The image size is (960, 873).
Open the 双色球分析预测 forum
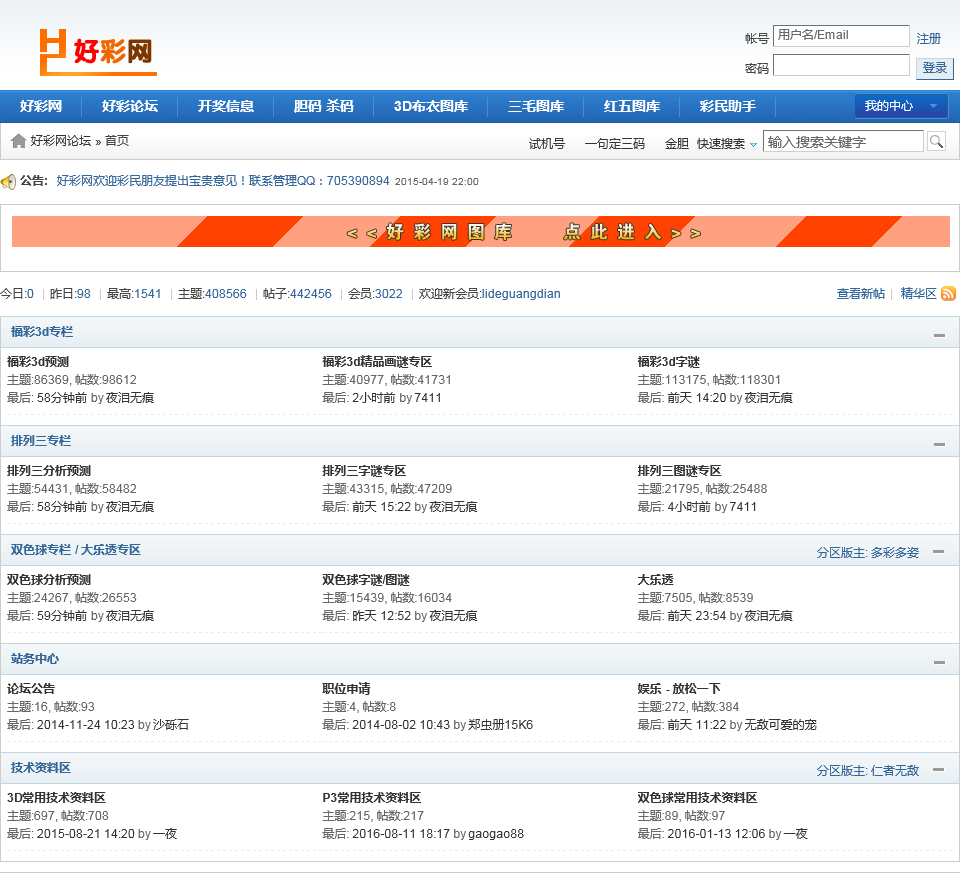[49, 580]
